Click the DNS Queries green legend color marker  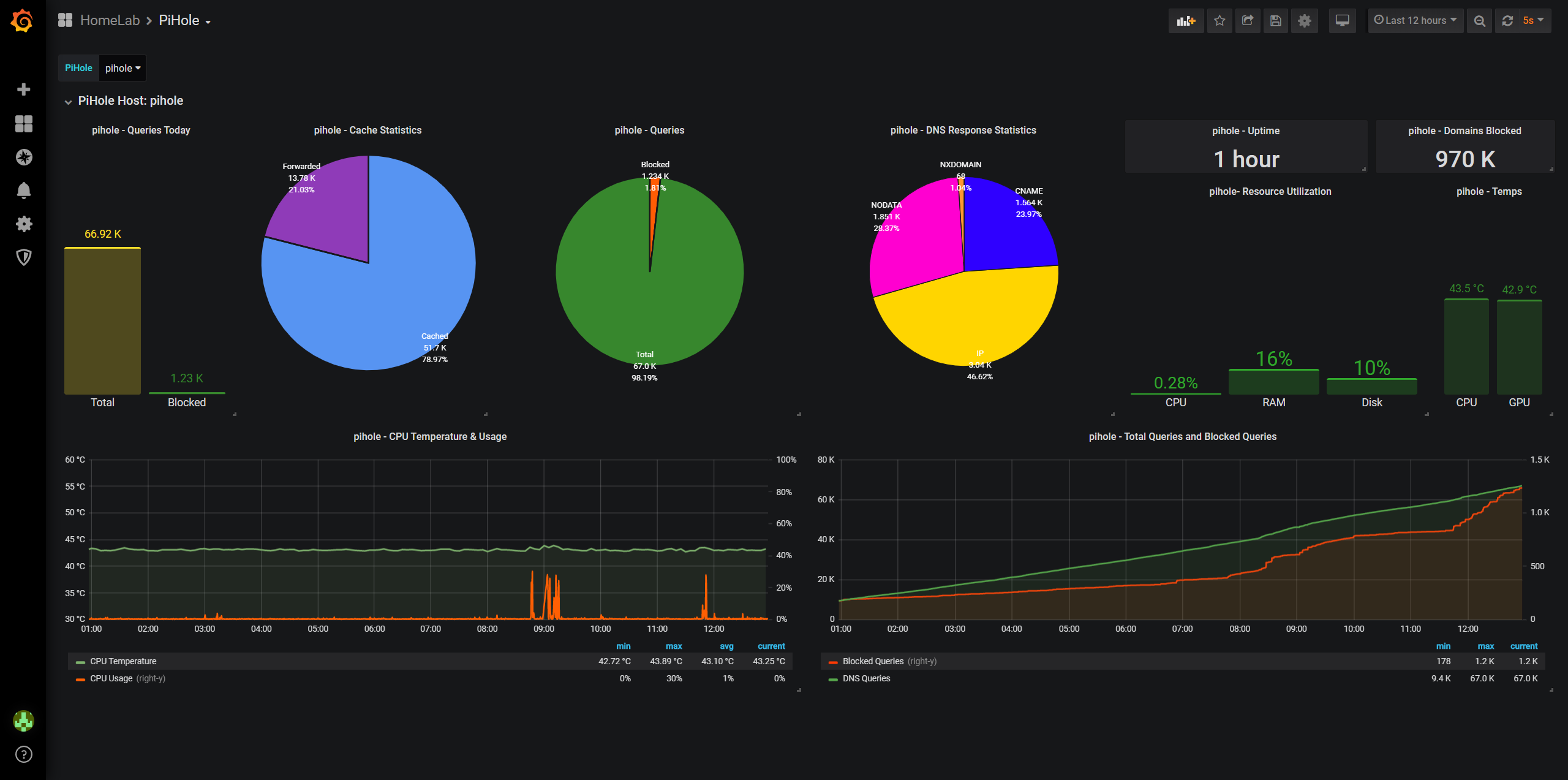[832, 678]
